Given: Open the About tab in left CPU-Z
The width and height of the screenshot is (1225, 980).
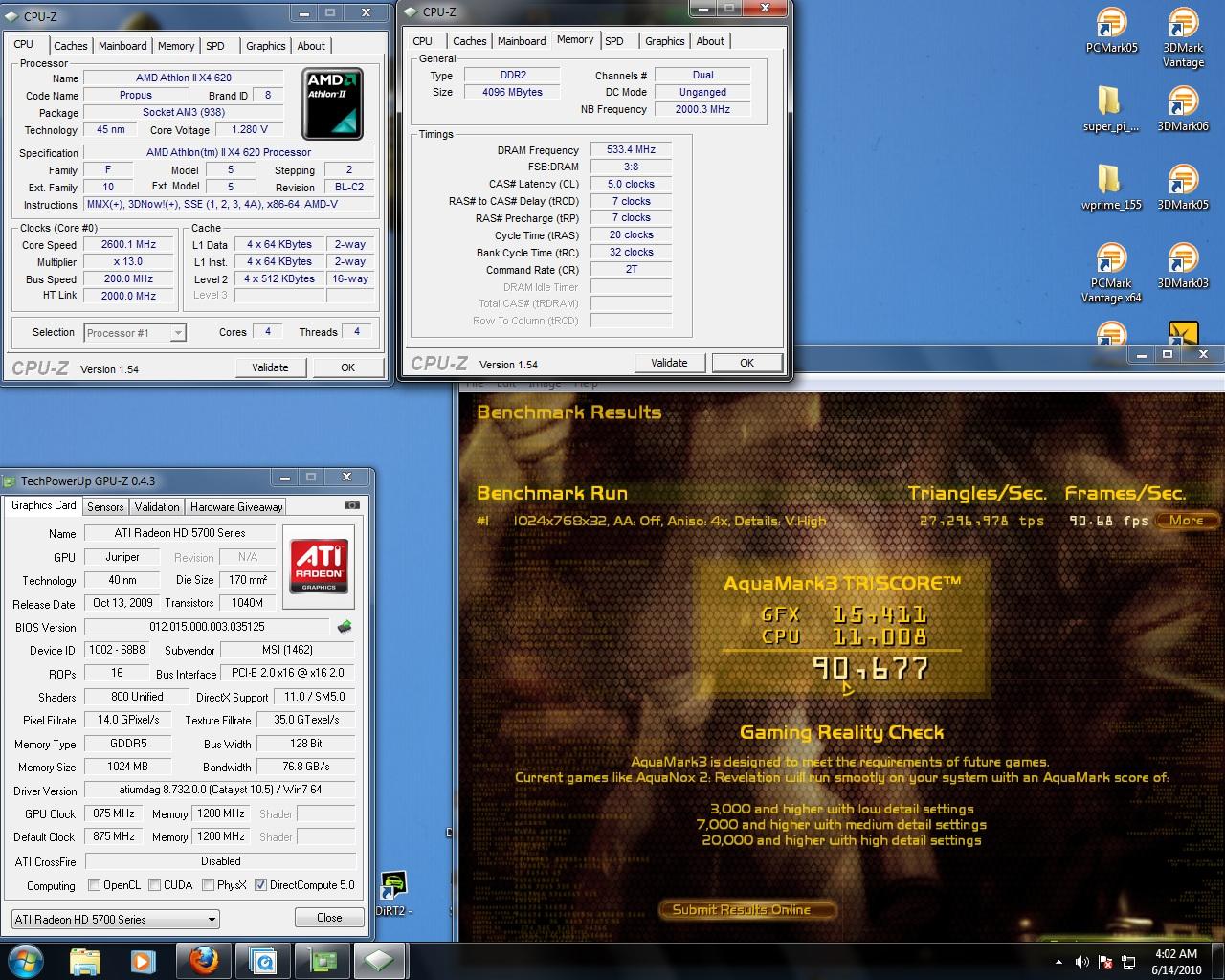Looking at the screenshot, I should pyautogui.click(x=311, y=46).
